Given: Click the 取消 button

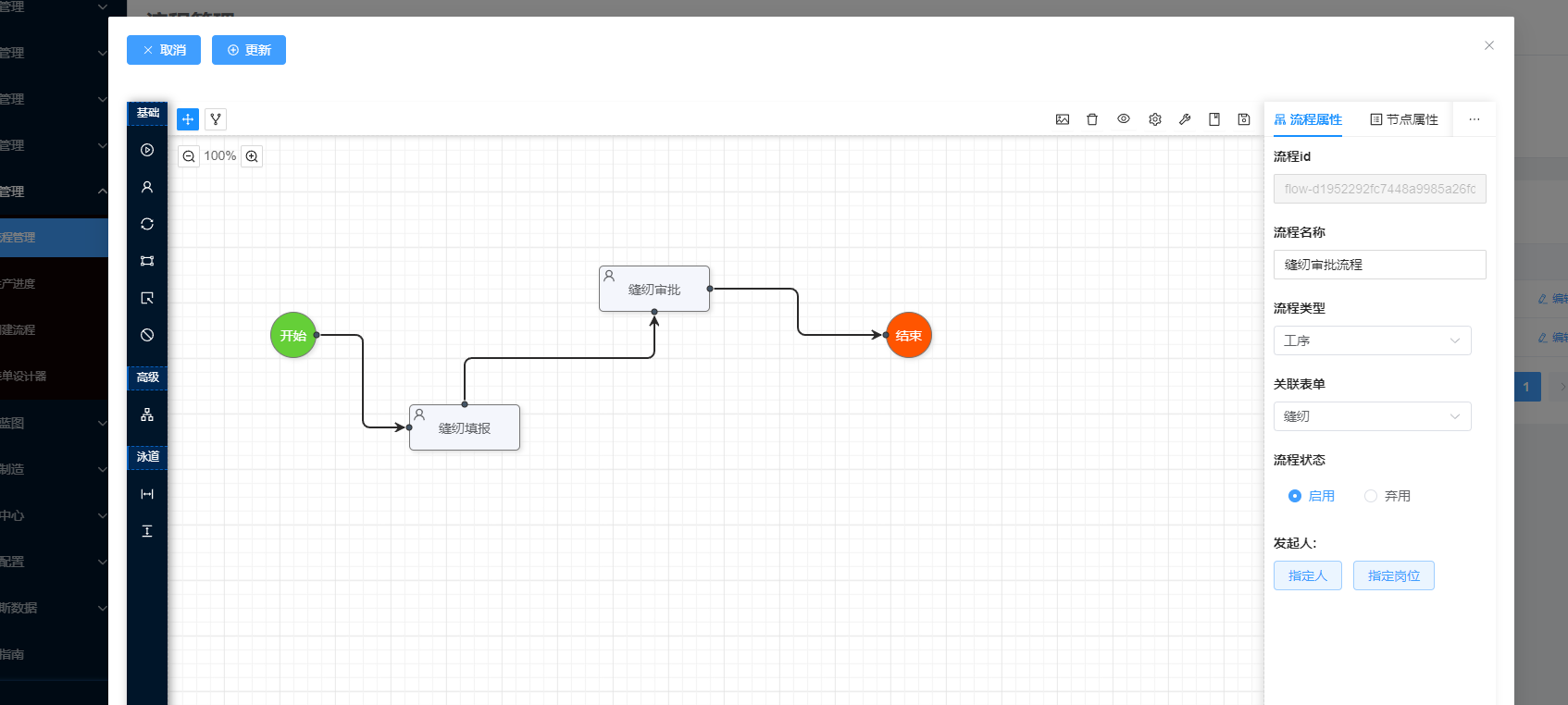Looking at the screenshot, I should tap(164, 50).
